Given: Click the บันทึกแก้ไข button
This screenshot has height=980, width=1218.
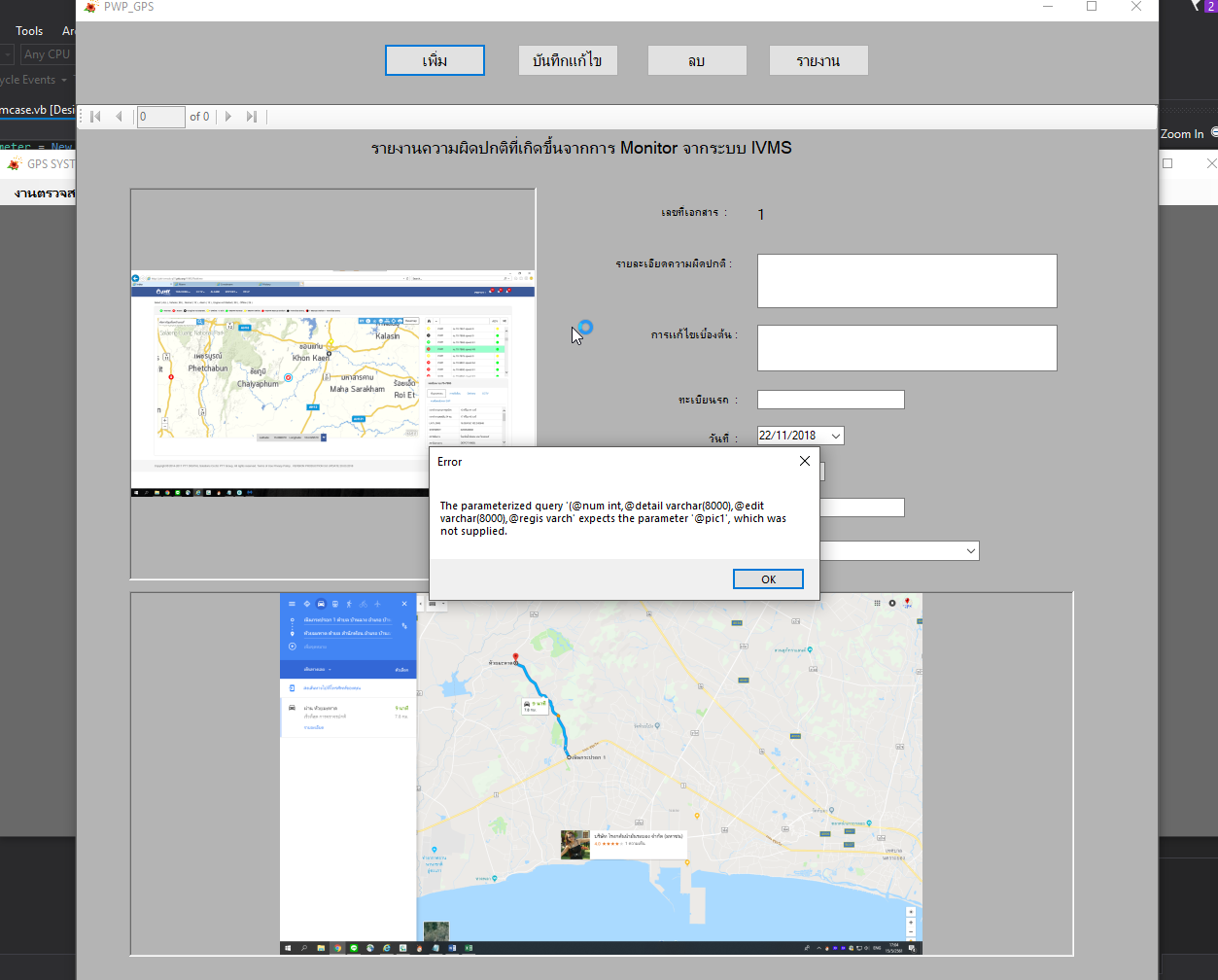Looking at the screenshot, I should tap(568, 60).
